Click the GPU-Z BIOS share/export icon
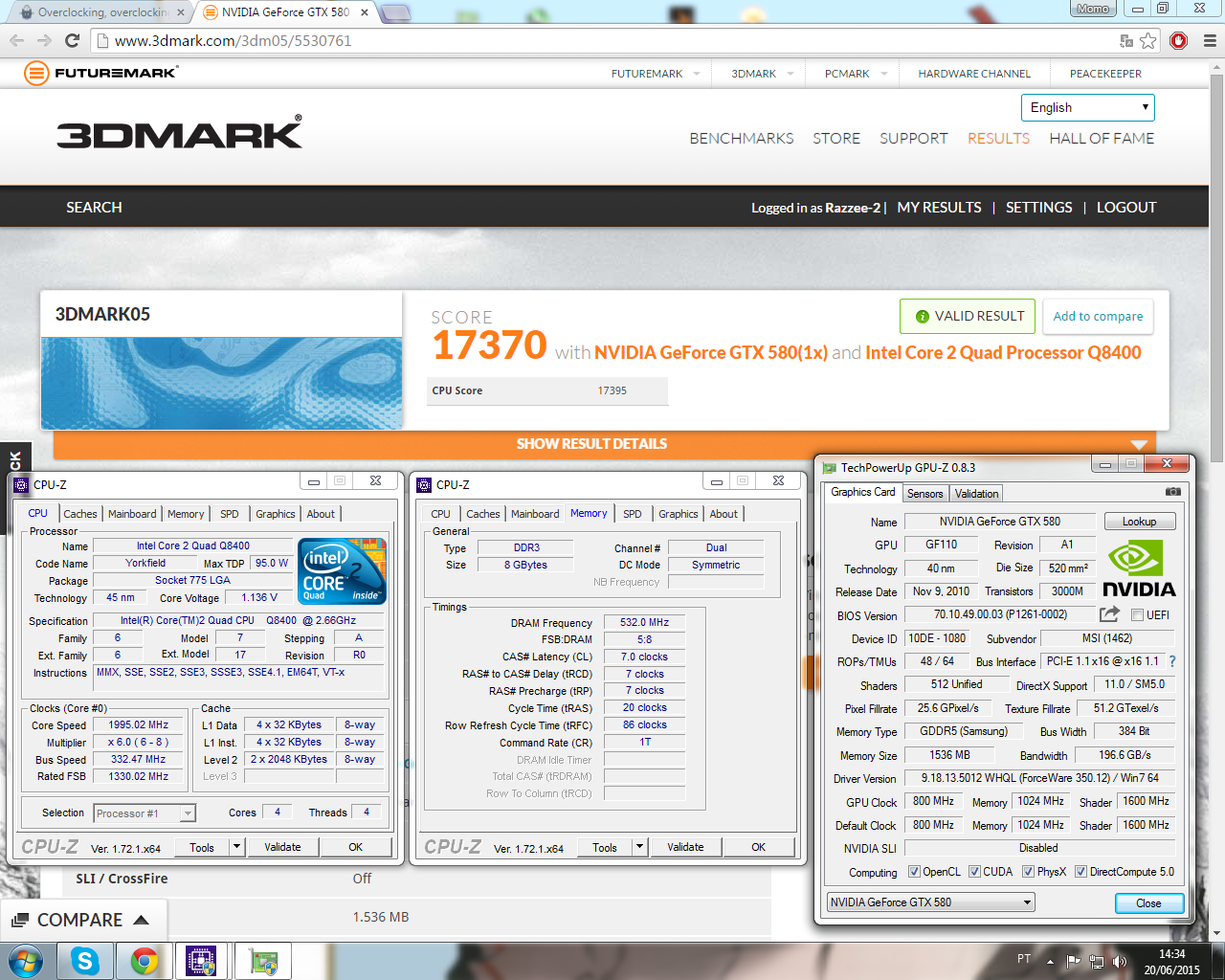The image size is (1225, 980). pos(1110,614)
